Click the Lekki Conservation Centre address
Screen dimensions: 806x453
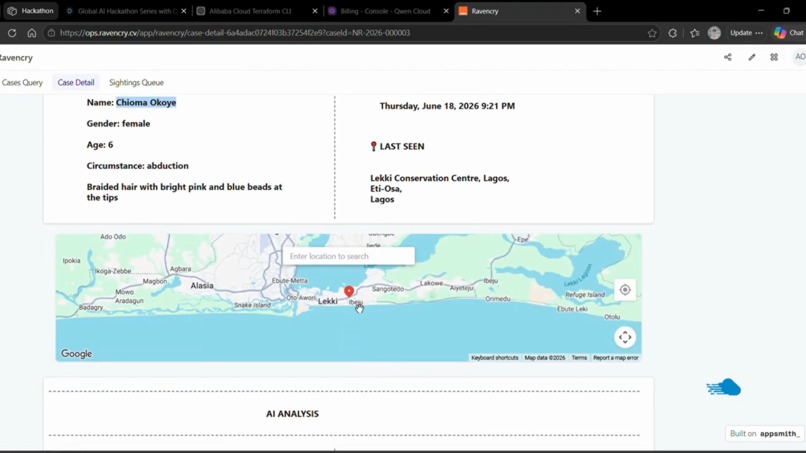(439, 189)
